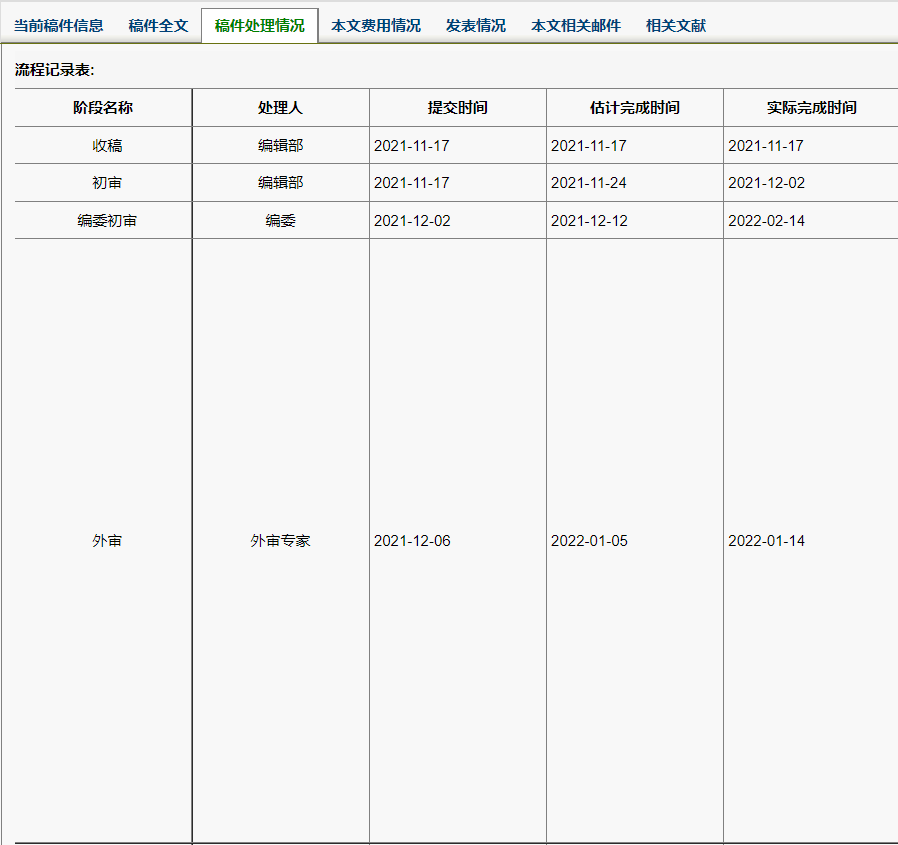Click actual completion date 2022-02-14
The image size is (898, 845).
pos(766,221)
